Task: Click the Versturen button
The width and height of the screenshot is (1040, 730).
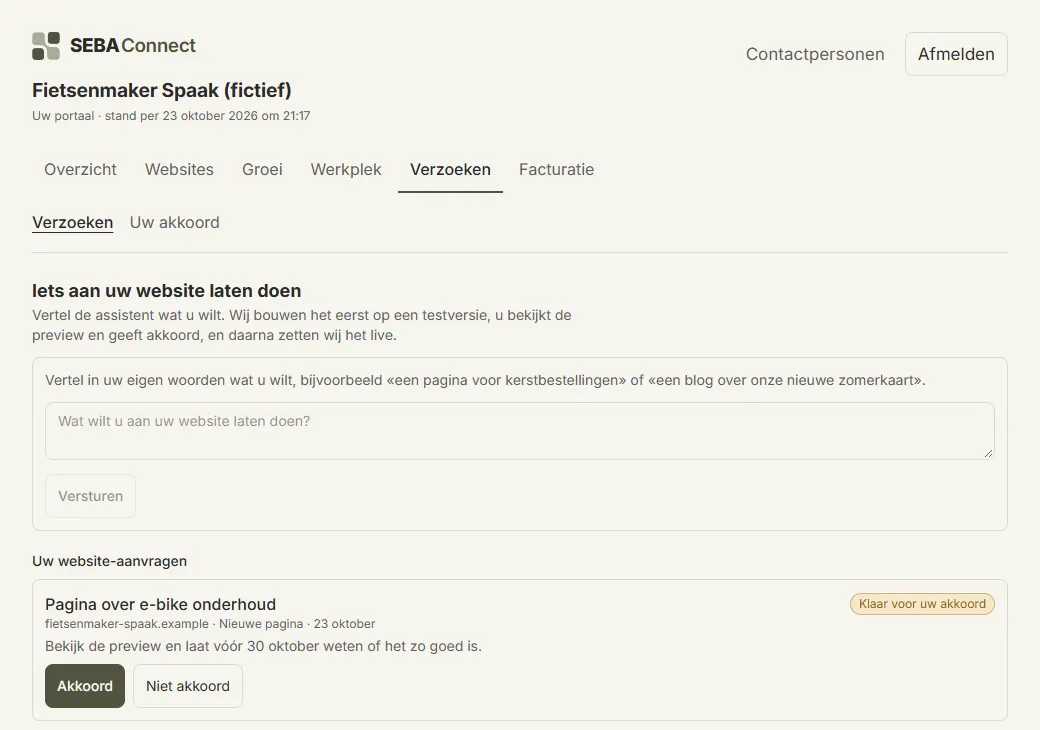Action: (90, 496)
